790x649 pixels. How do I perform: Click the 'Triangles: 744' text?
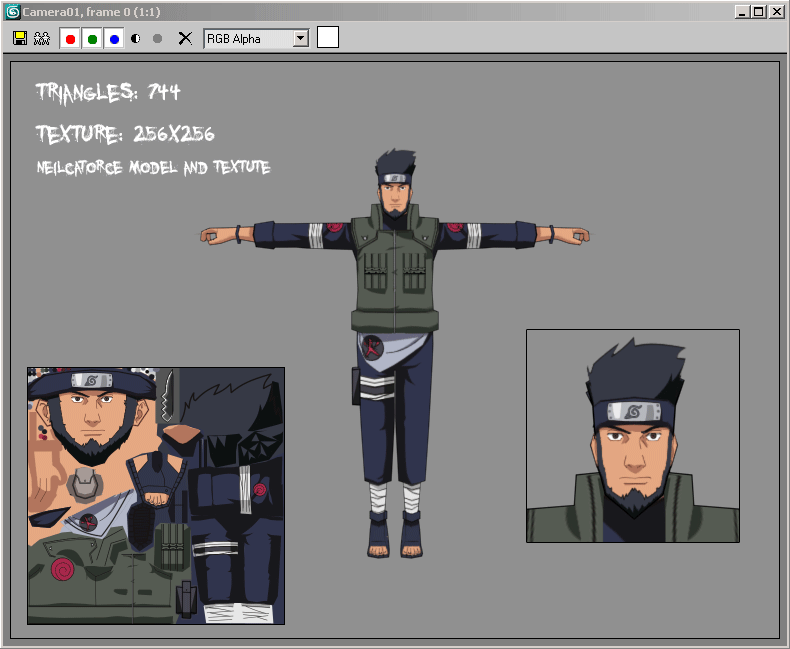(x=108, y=93)
